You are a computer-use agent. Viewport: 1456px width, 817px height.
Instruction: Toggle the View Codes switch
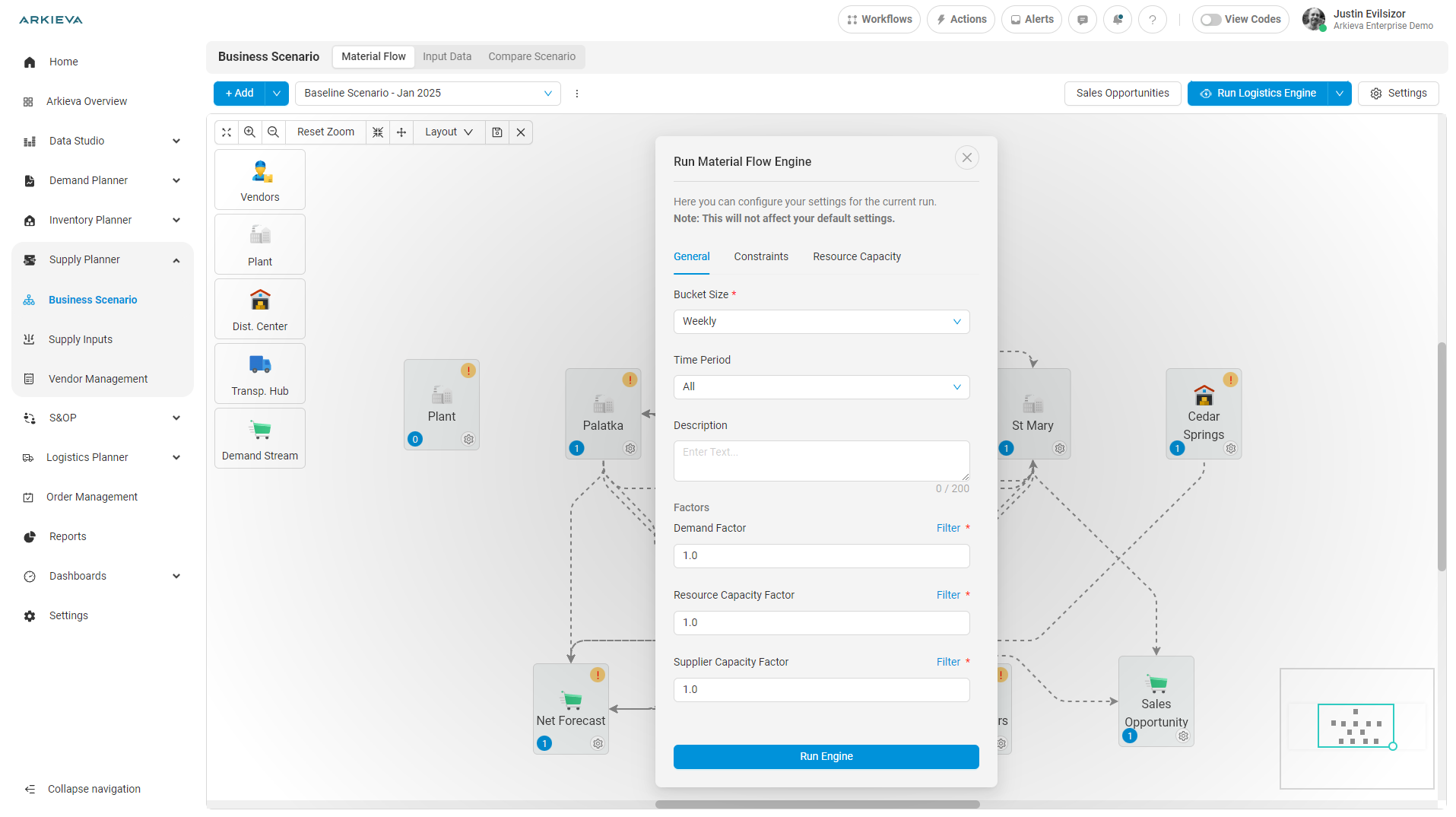click(x=1210, y=20)
